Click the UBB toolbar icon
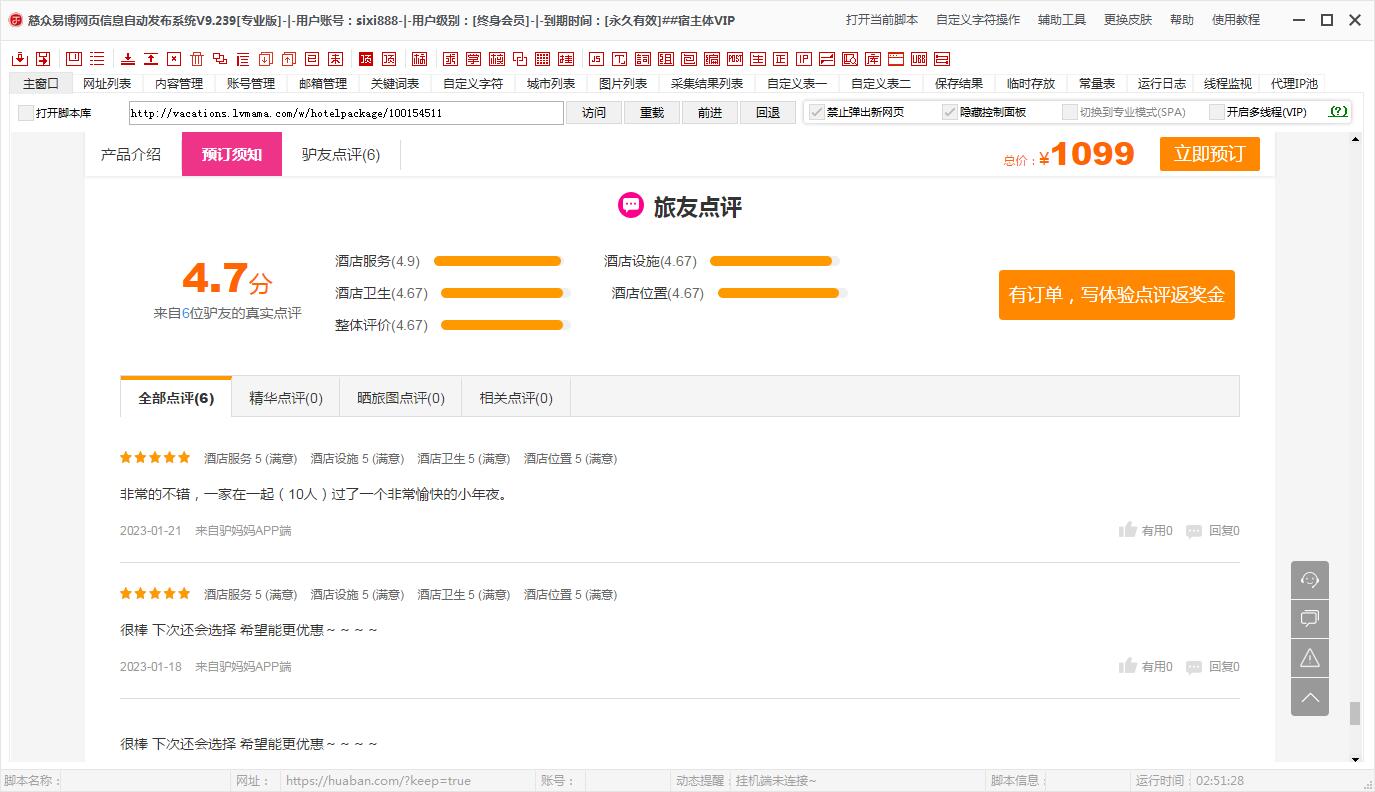1375x792 pixels. (918, 59)
